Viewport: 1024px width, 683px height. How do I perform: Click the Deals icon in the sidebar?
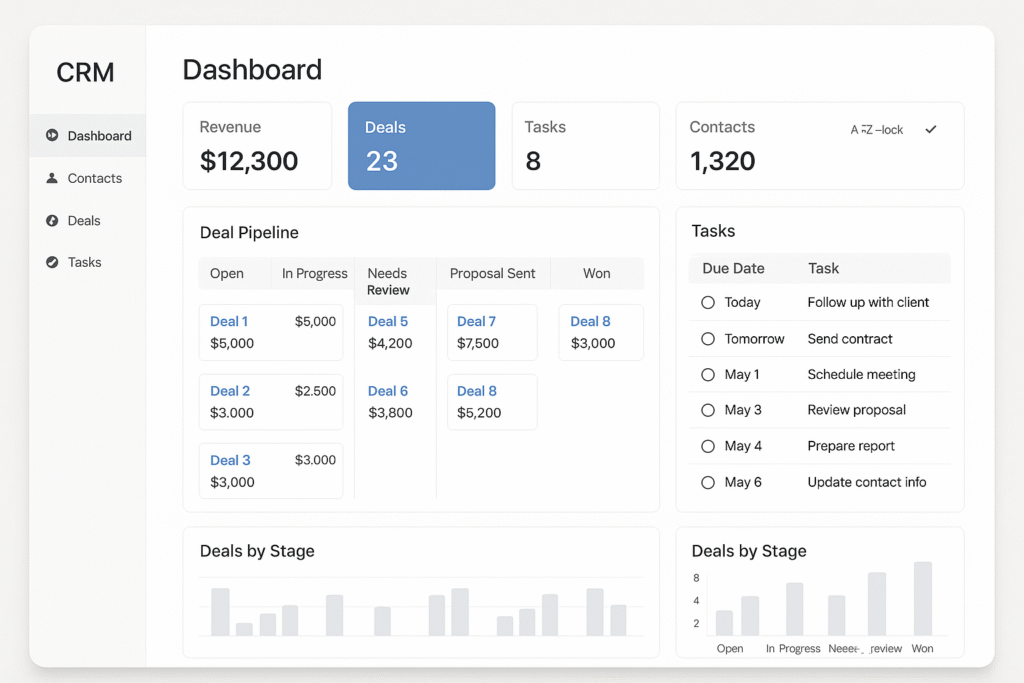[52, 220]
